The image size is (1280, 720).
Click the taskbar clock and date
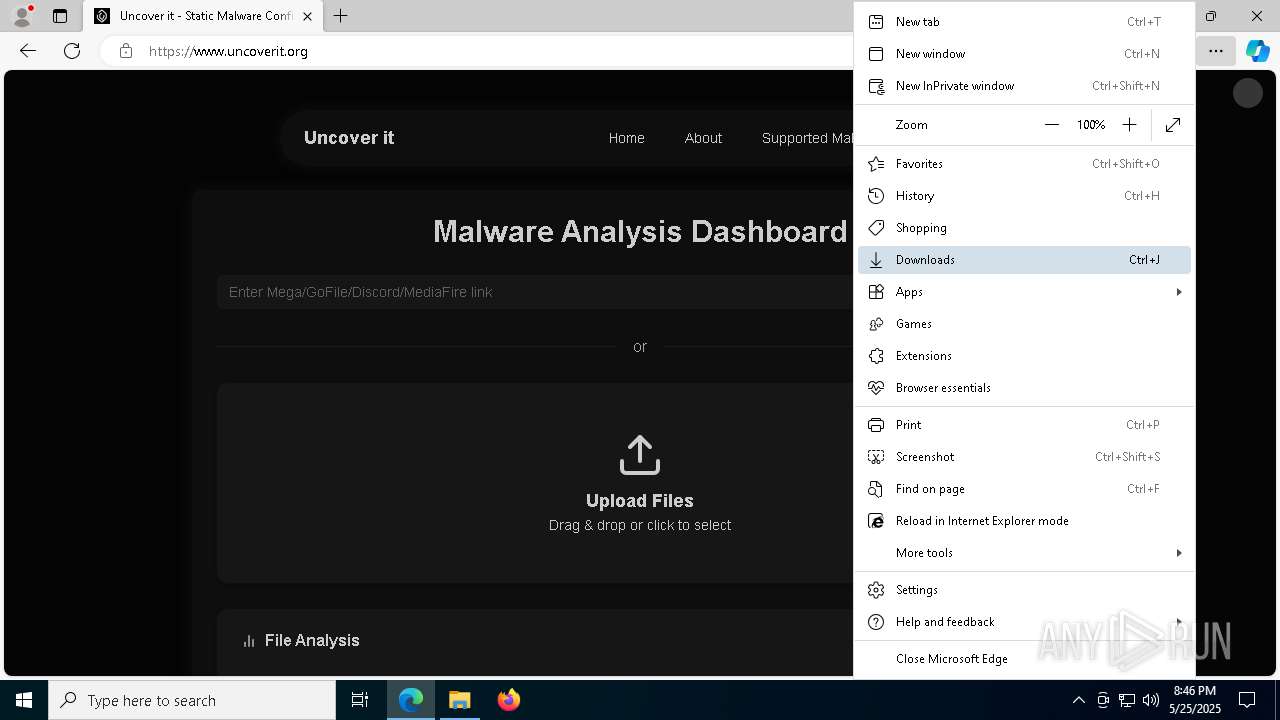(x=1194, y=700)
